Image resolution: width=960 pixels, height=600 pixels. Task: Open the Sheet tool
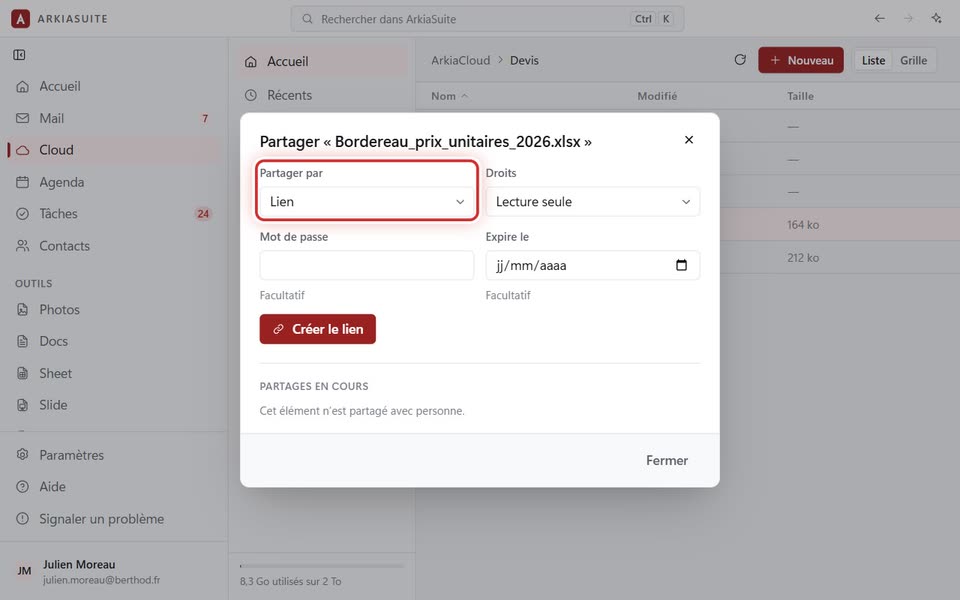pyautogui.click(x=114, y=373)
